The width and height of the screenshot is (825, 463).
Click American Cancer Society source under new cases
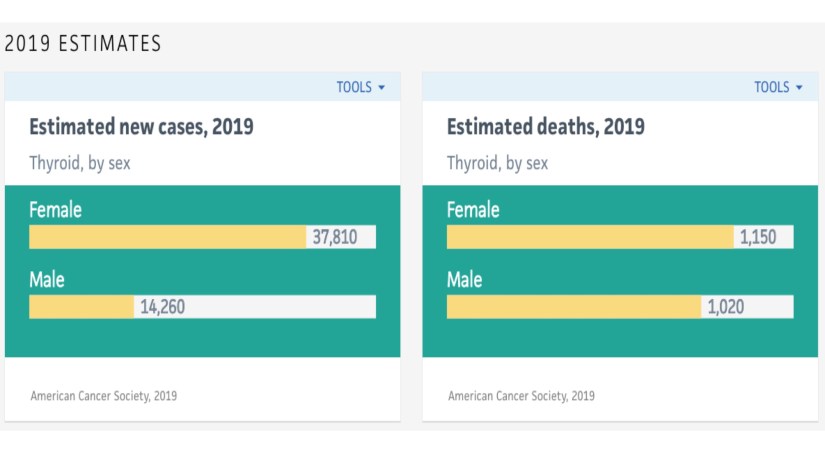[103, 396]
